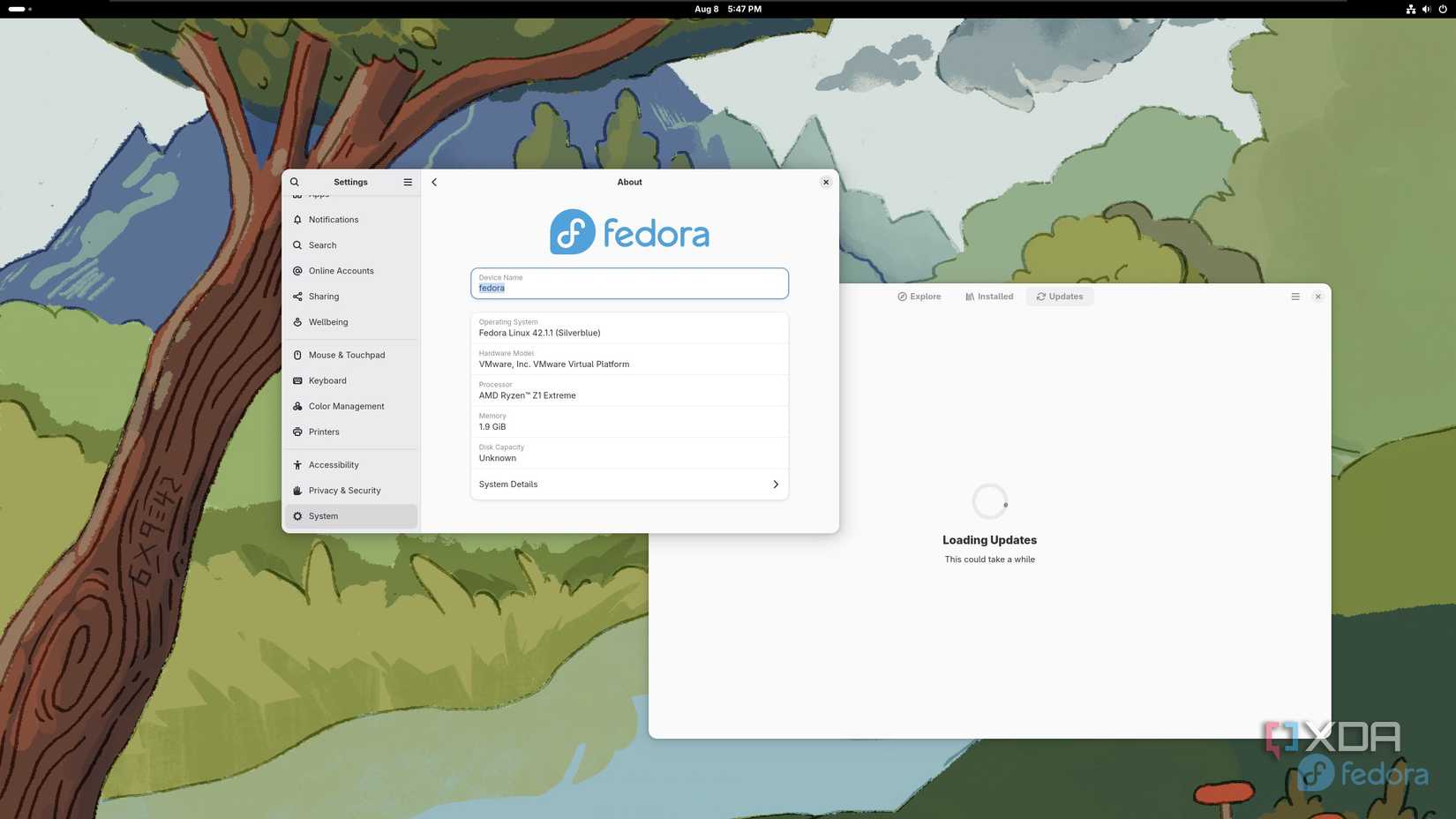
Task: Click the Device Name text field
Action: [x=628, y=283]
